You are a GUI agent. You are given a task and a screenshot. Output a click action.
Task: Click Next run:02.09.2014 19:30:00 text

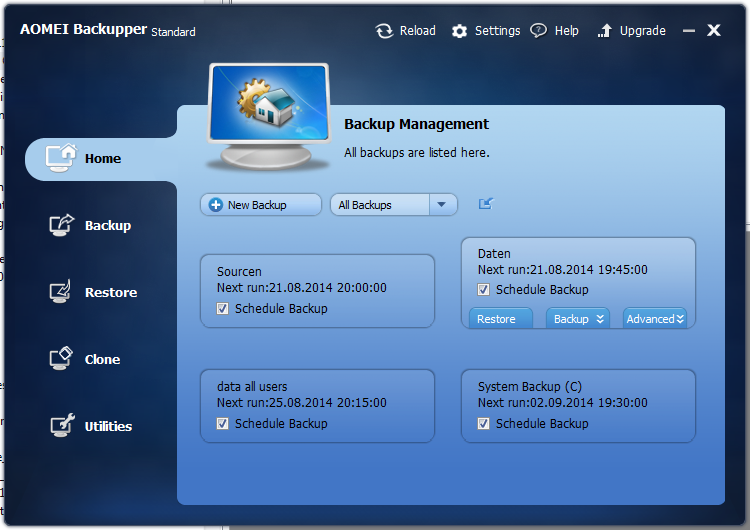click(562, 403)
